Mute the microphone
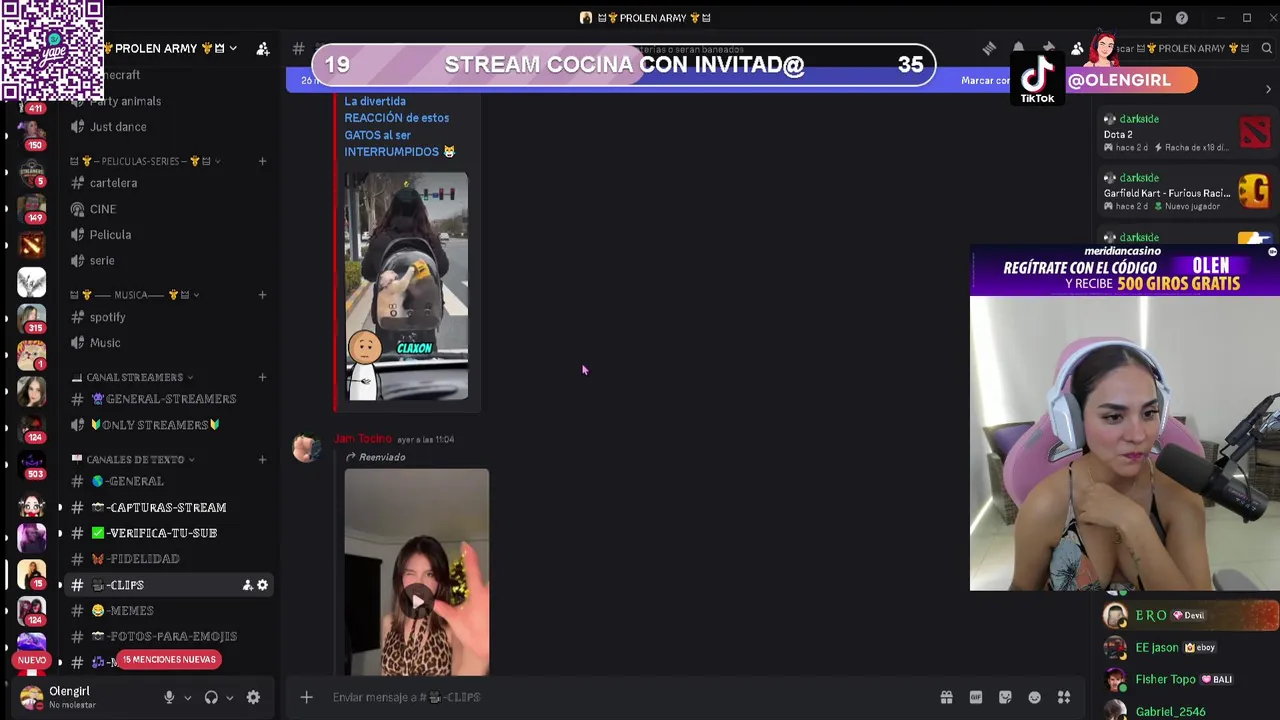Image resolution: width=1280 pixels, height=720 pixels. click(x=169, y=698)
